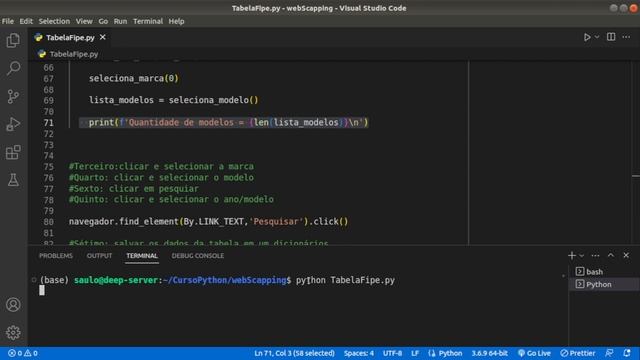Open the Manage gear settings

[x=13, y=333]
